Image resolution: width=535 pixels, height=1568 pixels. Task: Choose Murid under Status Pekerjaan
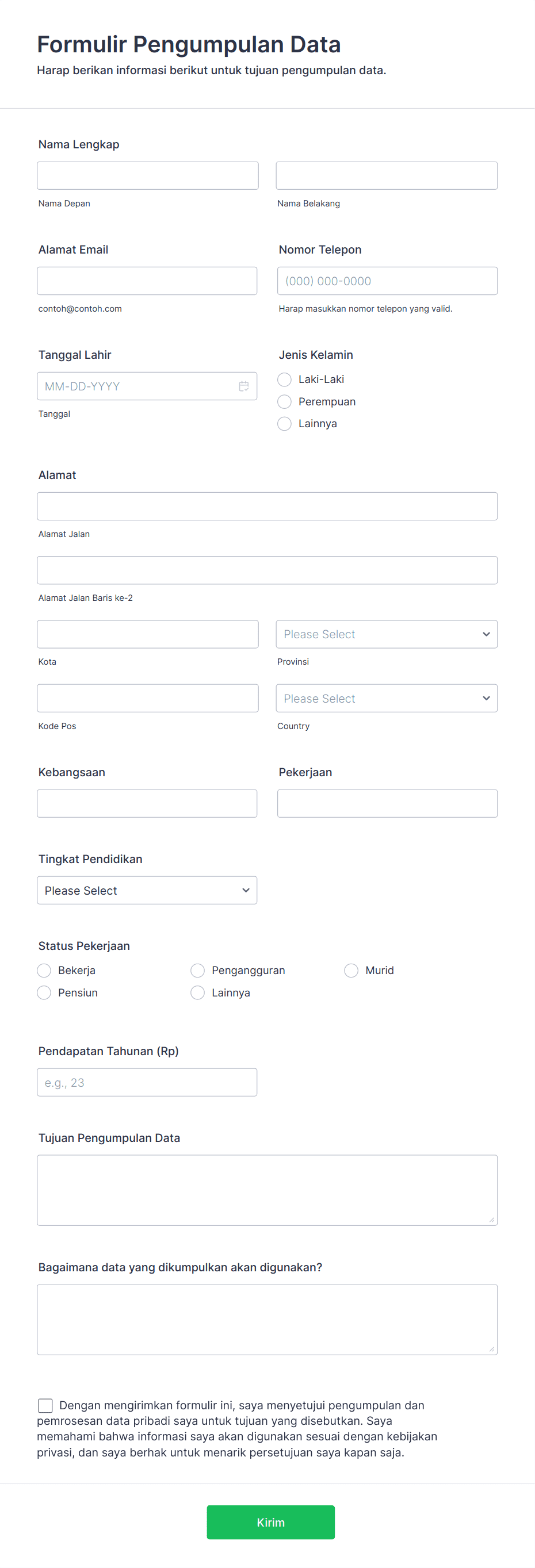(x=350, y=970)
